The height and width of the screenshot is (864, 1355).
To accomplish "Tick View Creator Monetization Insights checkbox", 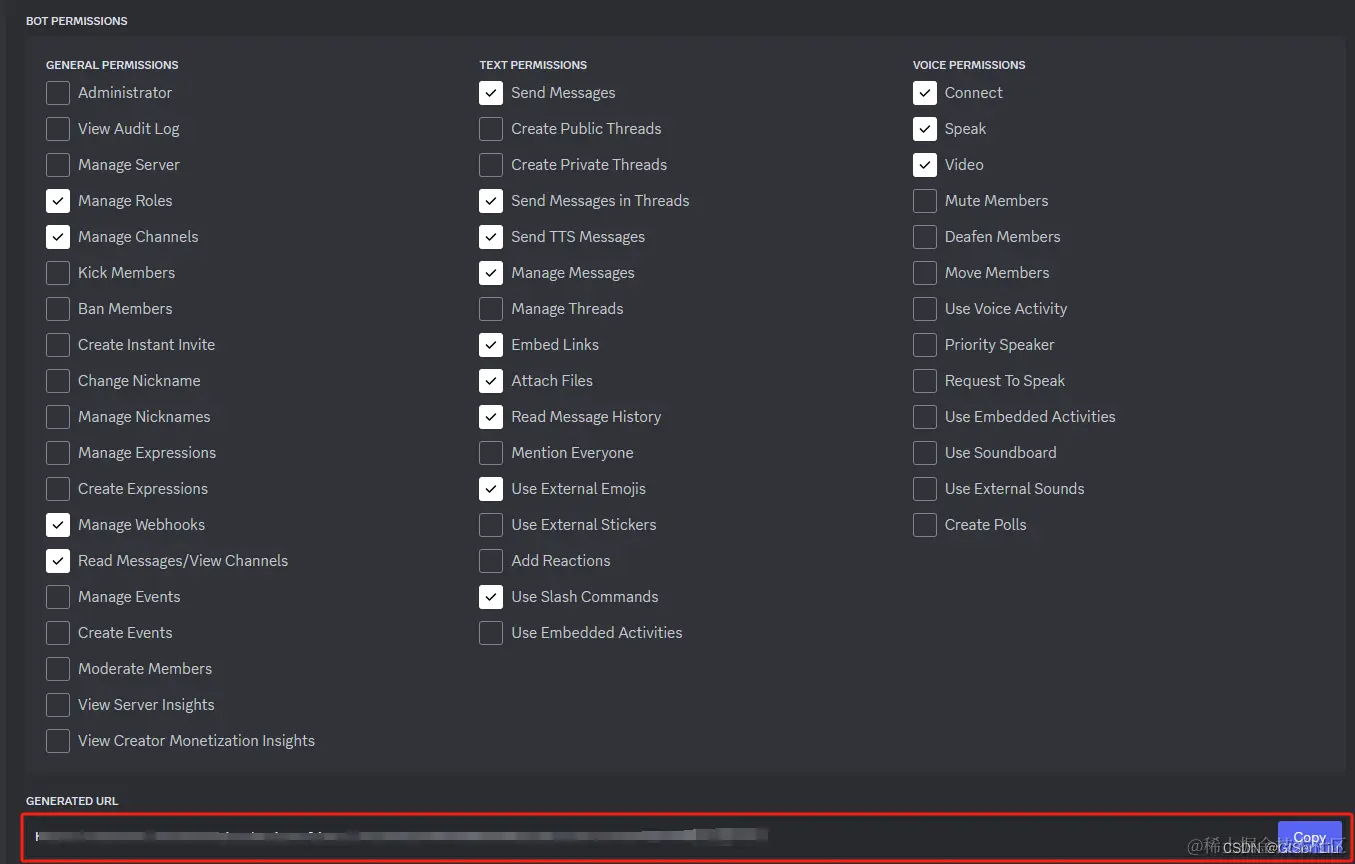I will (58, 741).
